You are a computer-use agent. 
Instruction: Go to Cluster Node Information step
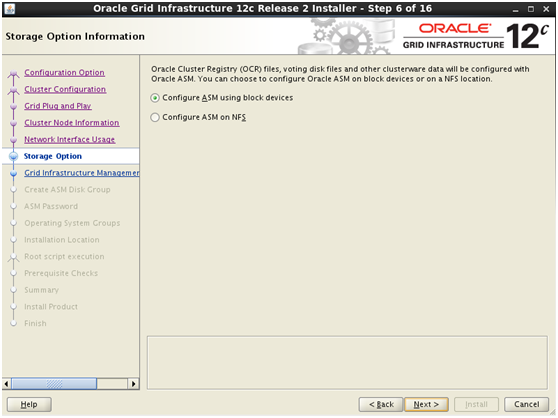[72, 123]
